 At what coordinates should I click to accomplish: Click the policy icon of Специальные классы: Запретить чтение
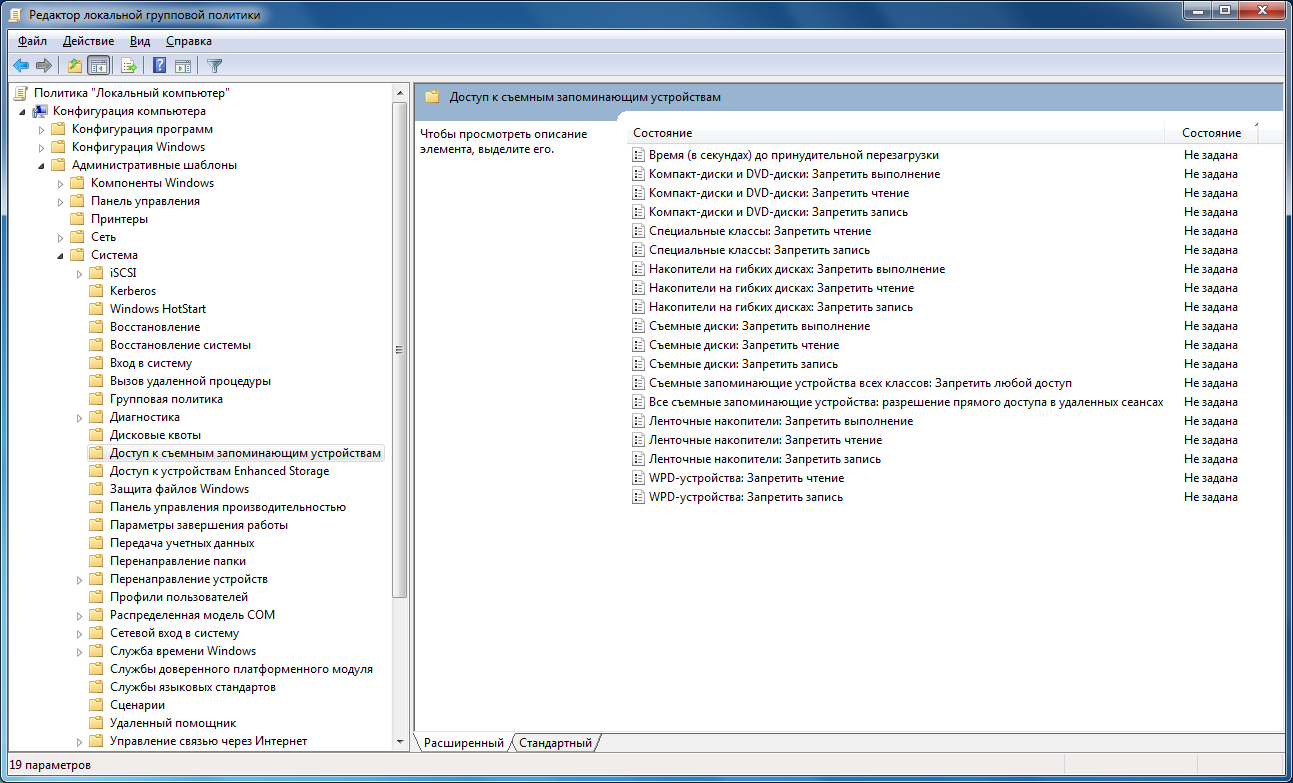(x=639, y=231)
